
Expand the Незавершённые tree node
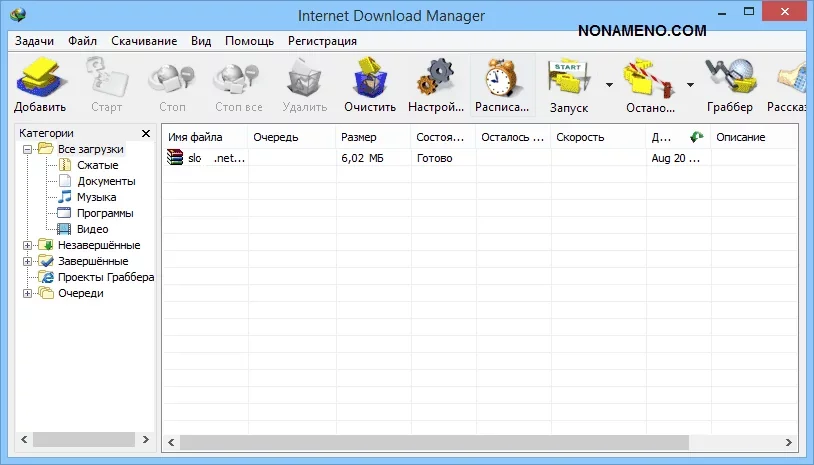click(x=27, y=245)
